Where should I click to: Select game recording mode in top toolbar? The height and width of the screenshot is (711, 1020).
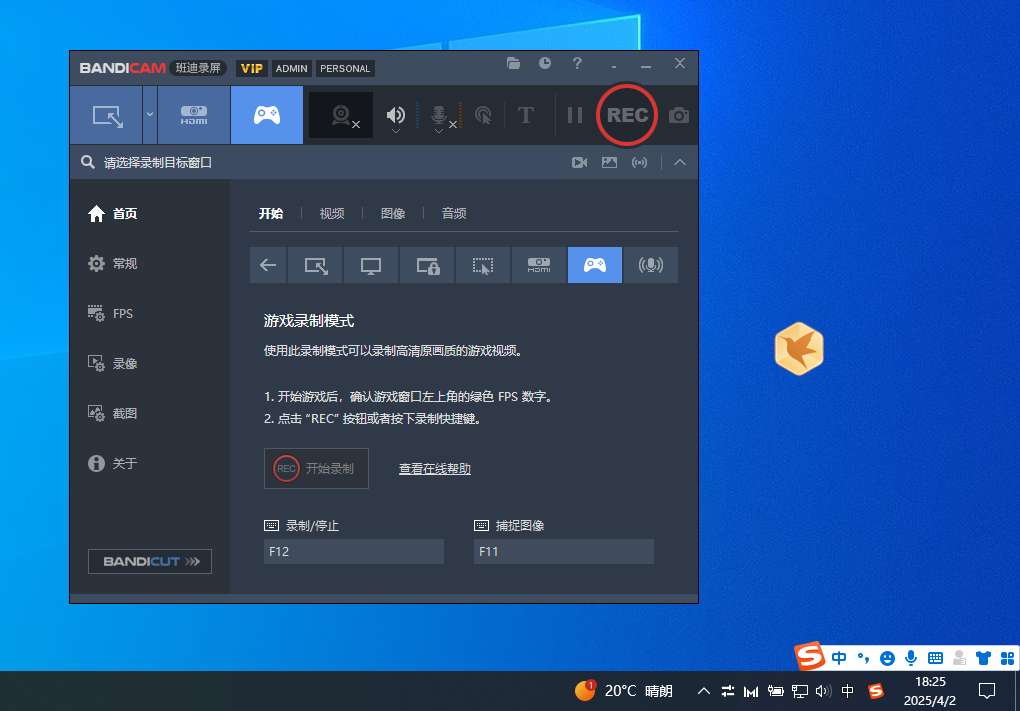click(x=267, y=115)
